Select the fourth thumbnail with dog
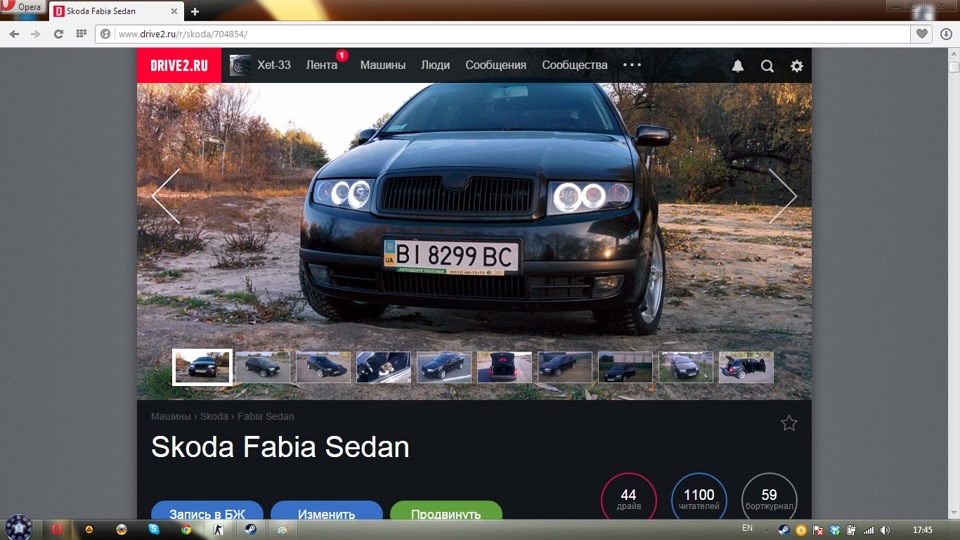 click(383, 367)
